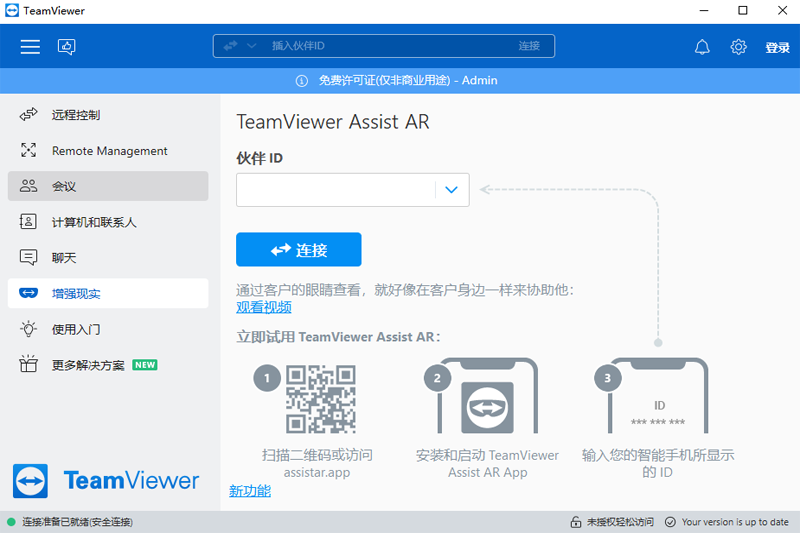Select 增强现实 in the sidebar

(x=108, y=293)
